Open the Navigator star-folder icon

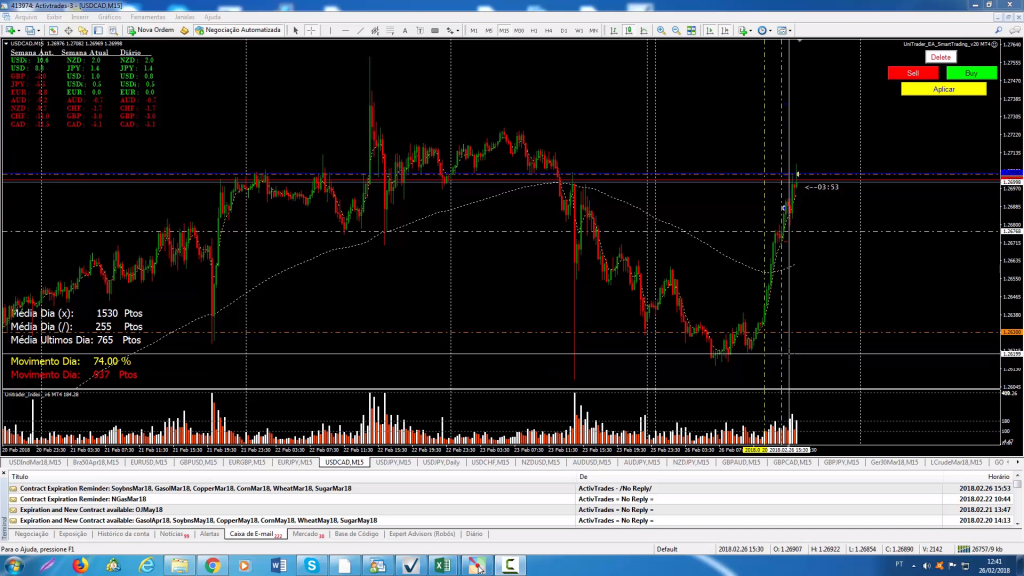(83, 30)
